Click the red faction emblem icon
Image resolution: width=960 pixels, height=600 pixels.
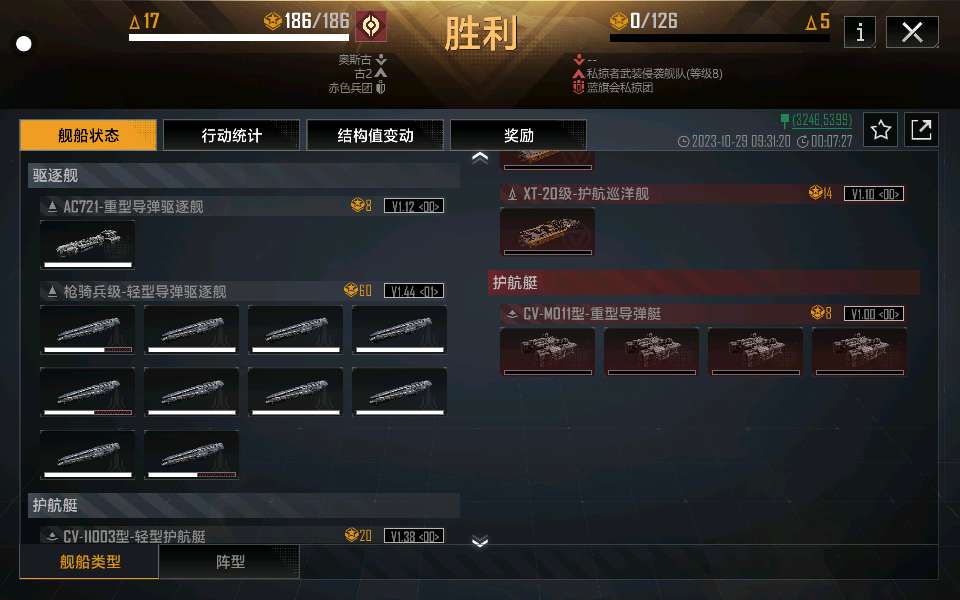click(x=371, y=26)
